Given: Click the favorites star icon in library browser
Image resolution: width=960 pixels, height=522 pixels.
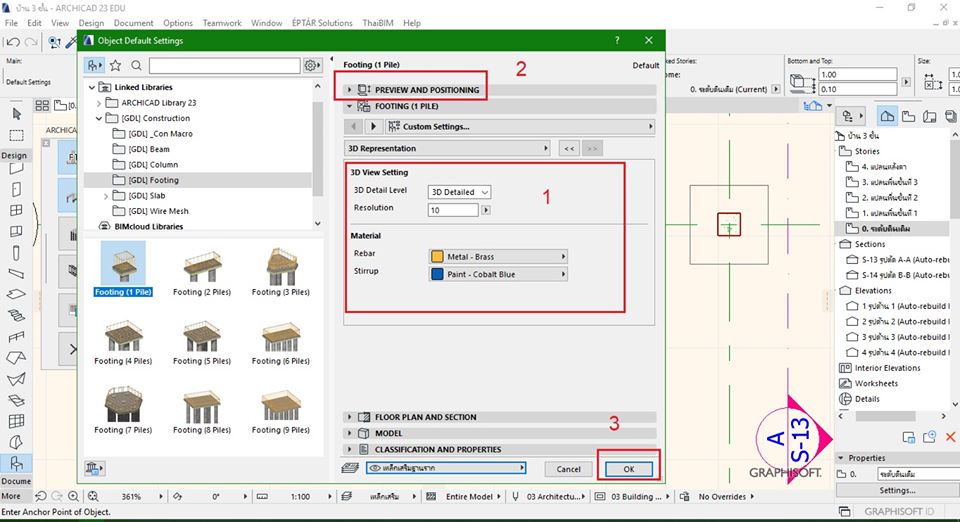Looking at the screenshot, I should coord(116,66).
